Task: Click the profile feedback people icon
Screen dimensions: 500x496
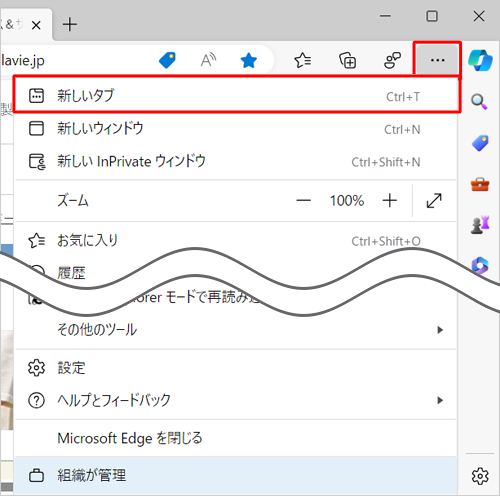Action: 392,60
